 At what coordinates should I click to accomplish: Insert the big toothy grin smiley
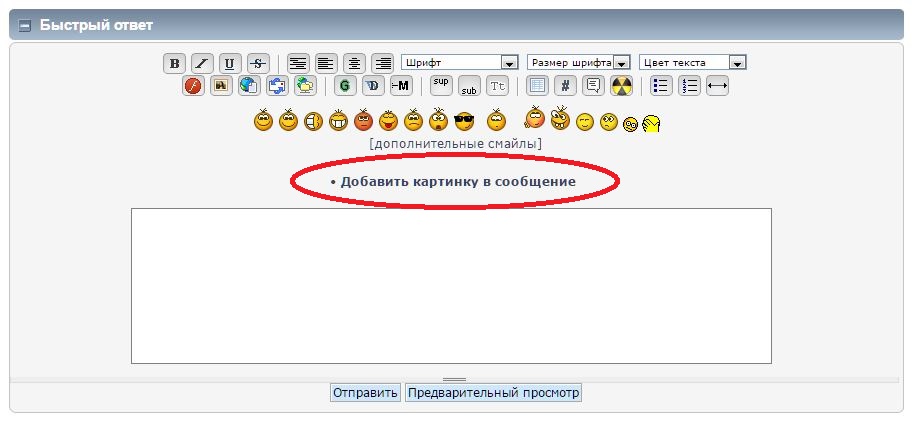pos(338,120)
